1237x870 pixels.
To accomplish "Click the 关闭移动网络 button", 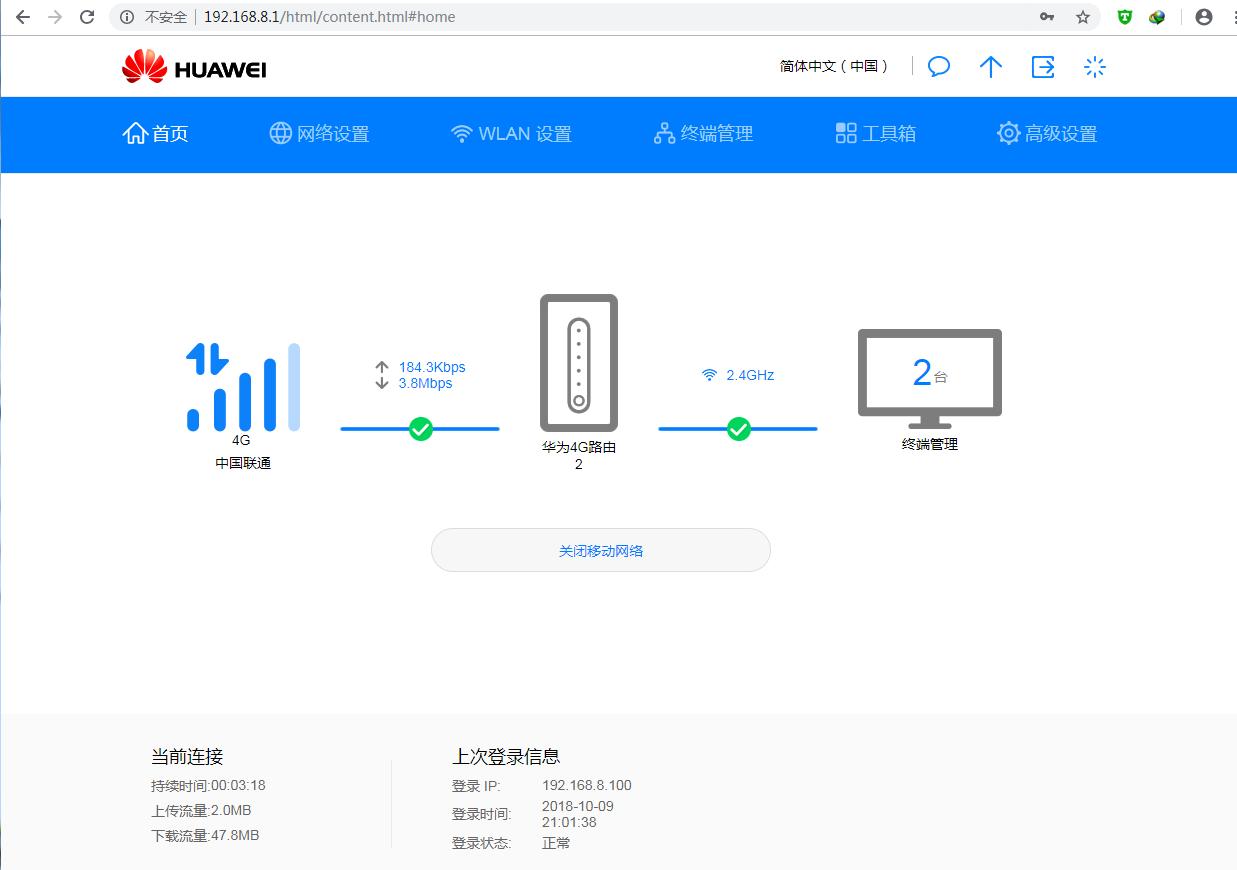I will [x=601, y=550].
